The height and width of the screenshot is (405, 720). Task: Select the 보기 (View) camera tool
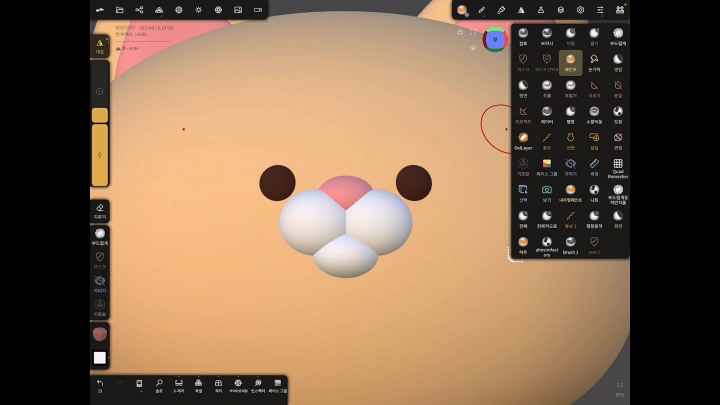[547, 193]
